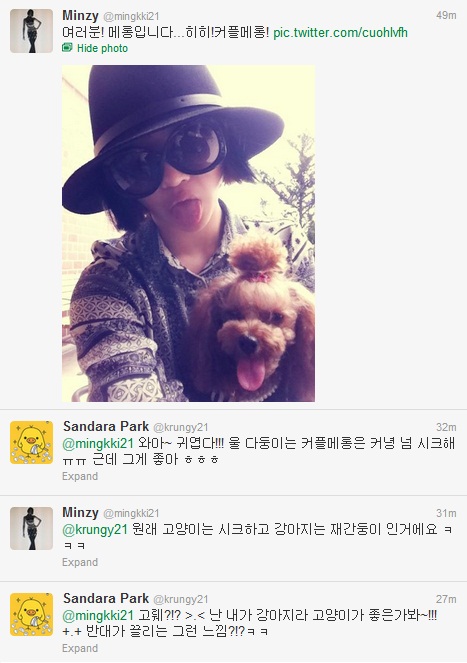Expand Sandara Park's 32m reply
Screen dimensions: 467x663
pos(80,476)
